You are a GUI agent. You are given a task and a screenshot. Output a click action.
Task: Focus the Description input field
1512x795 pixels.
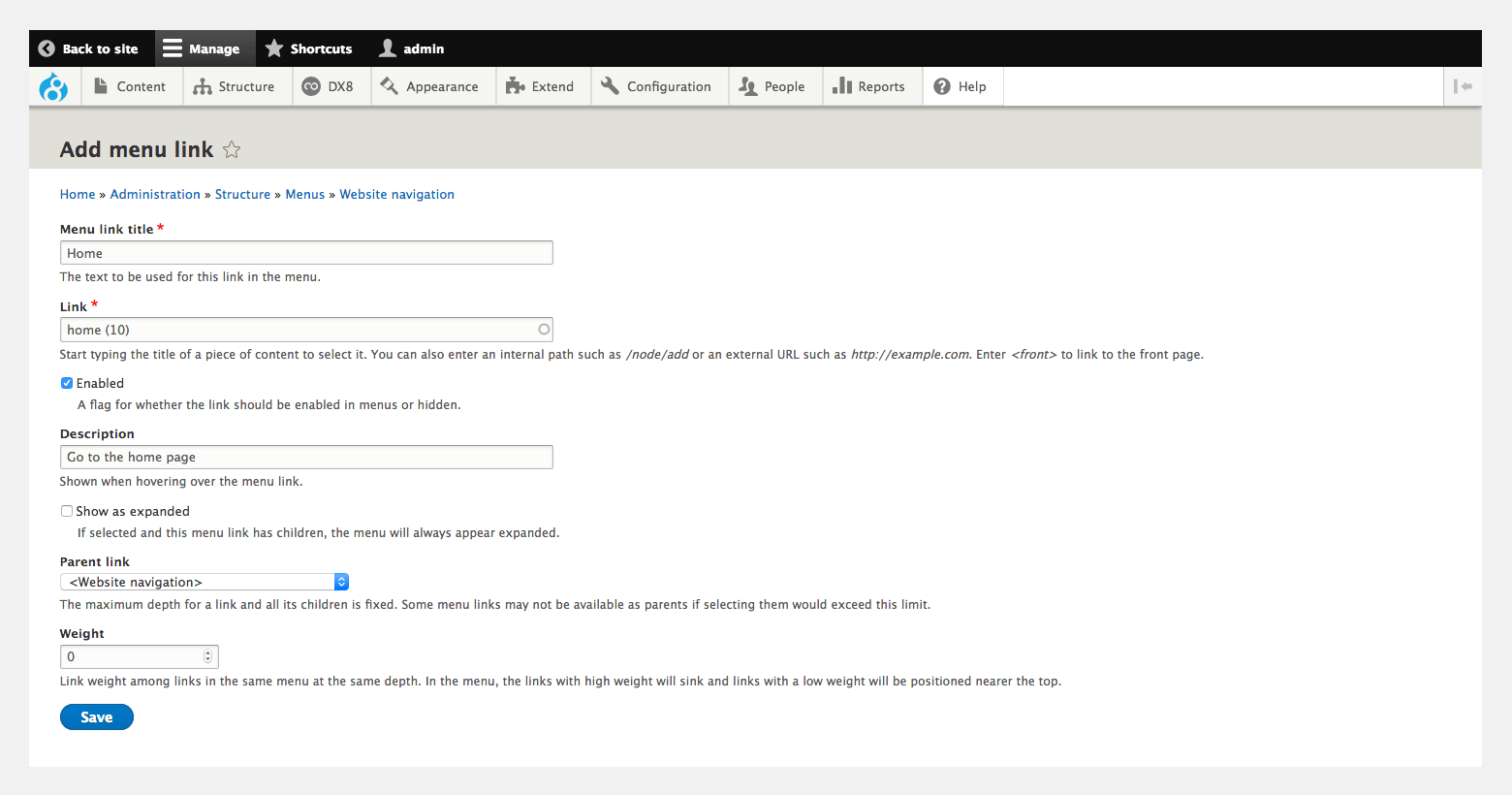(x=306, y=457)
